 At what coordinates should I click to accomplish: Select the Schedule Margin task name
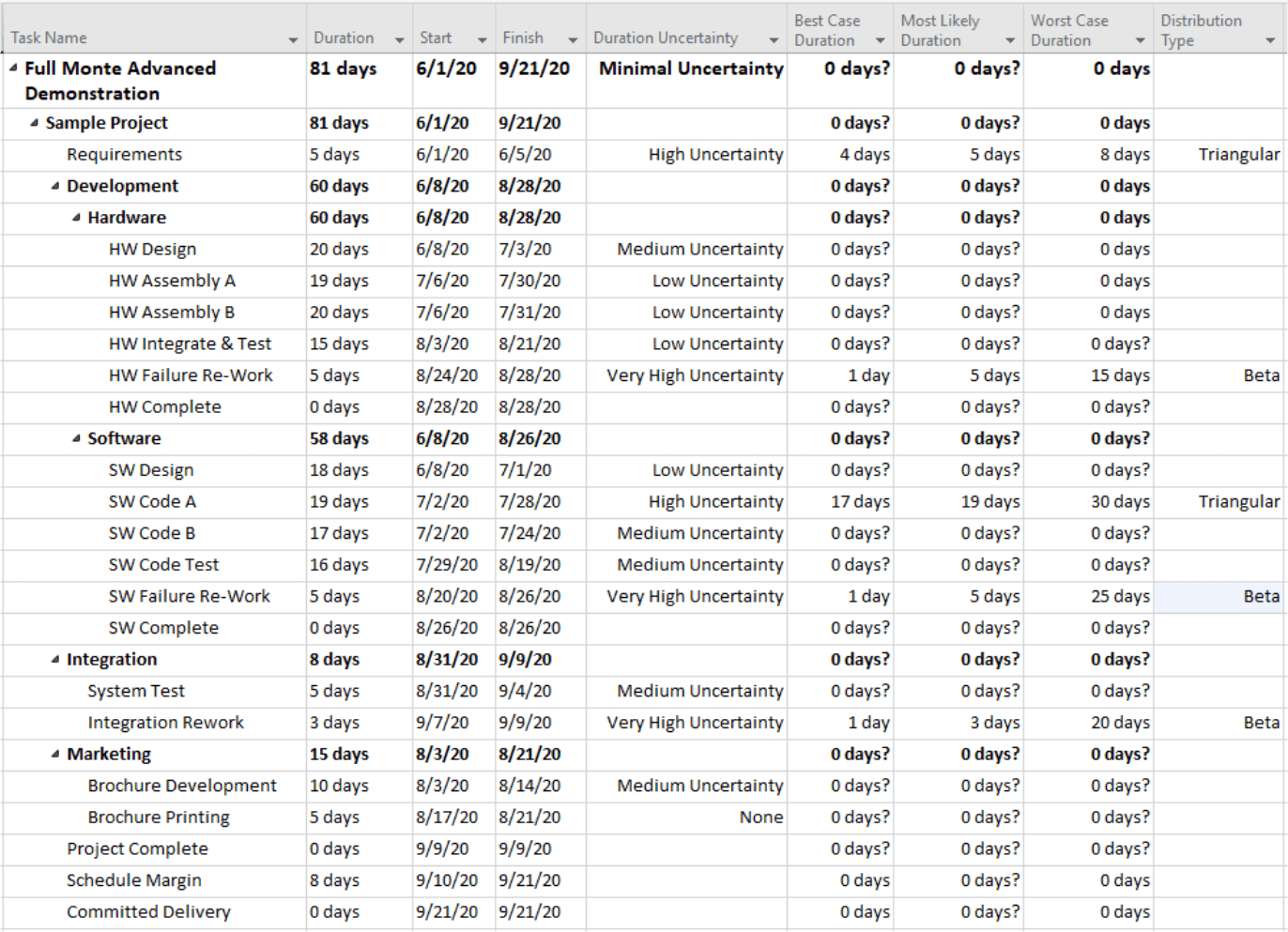pyautogui.click(x=134, y=880)
